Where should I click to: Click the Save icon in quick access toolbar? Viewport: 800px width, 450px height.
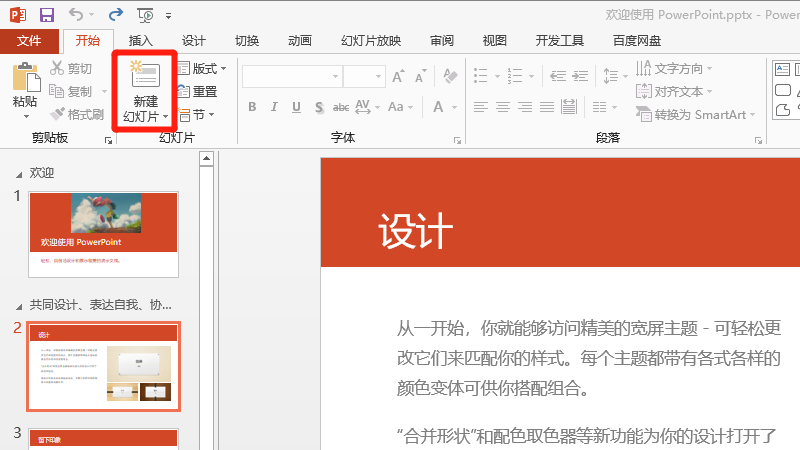(x=46, y=15)
